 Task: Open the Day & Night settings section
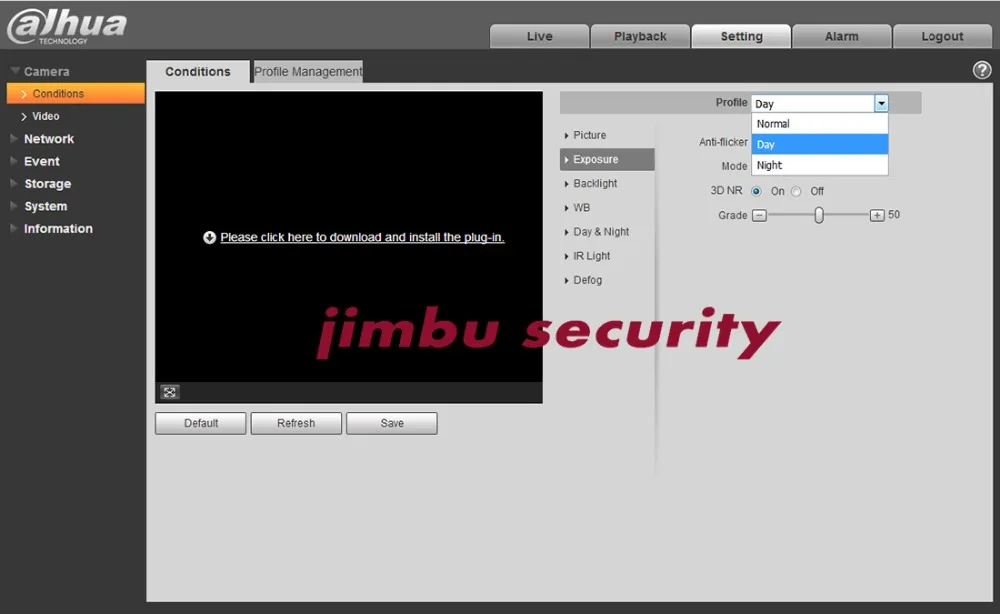pos(607,232)
